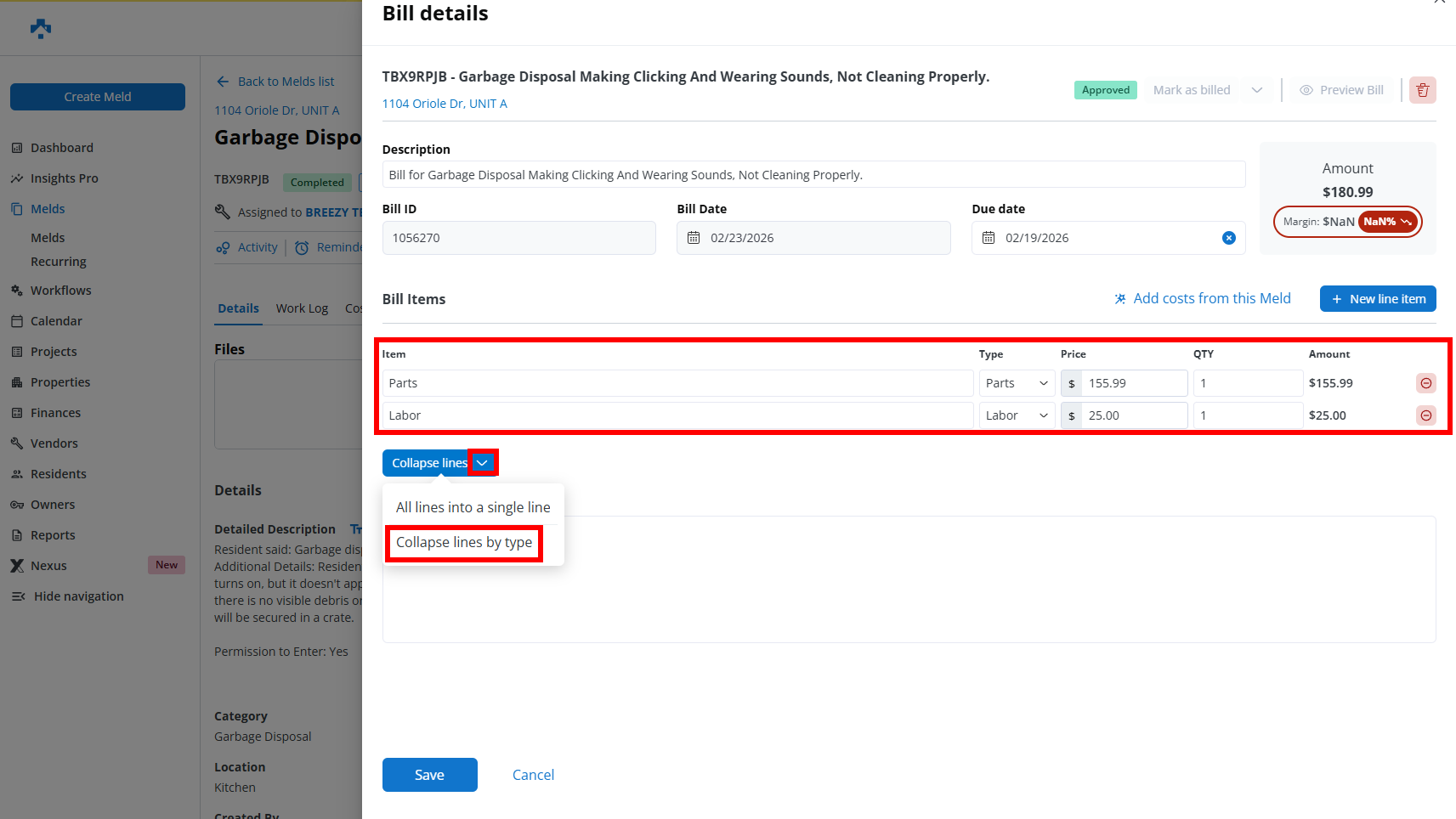This screenshot has width=1456, height=819.
Task: Select Collapse lines by type option
Action: [464, 542]
